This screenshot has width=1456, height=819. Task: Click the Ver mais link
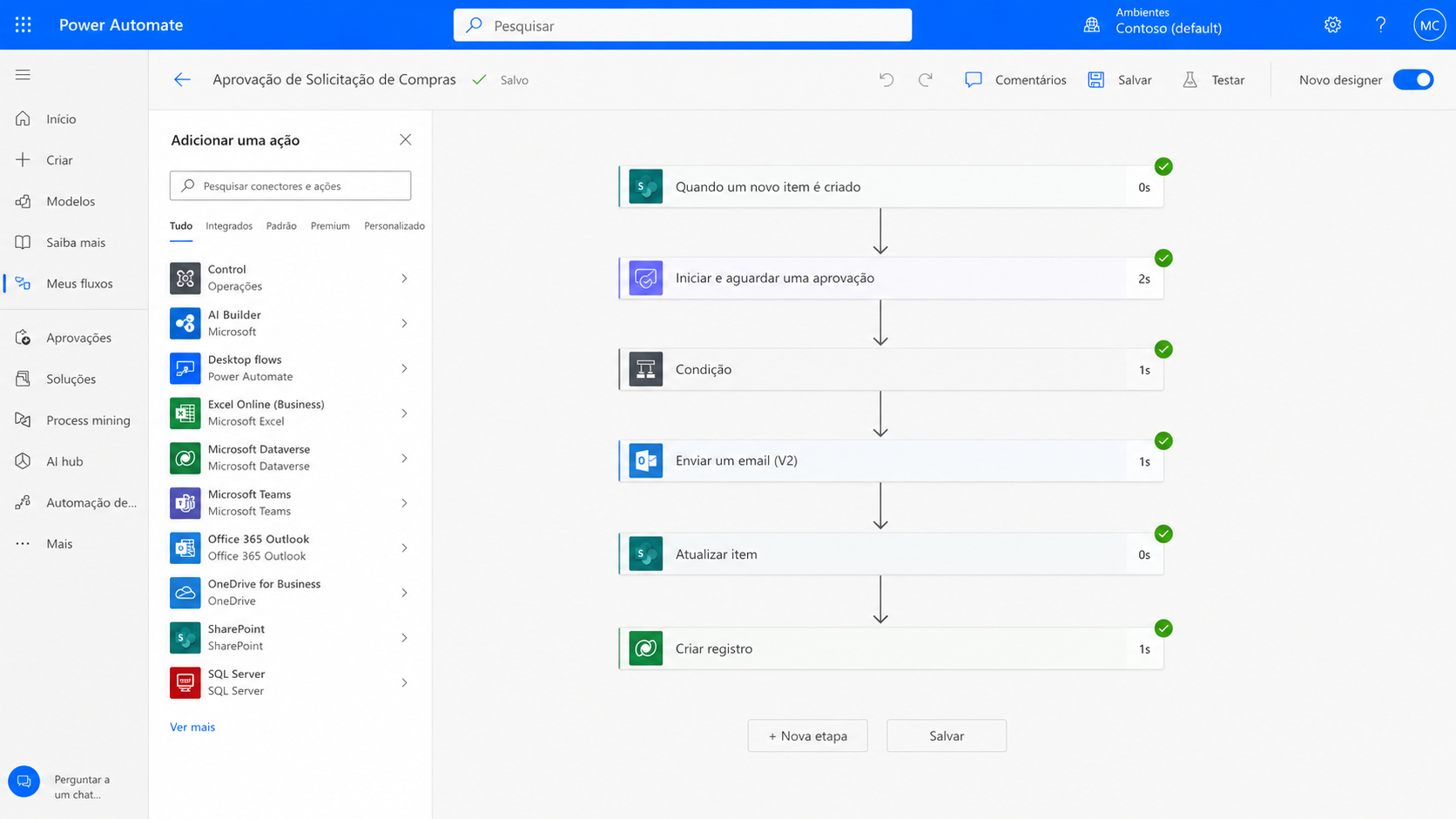click(192, 727)
